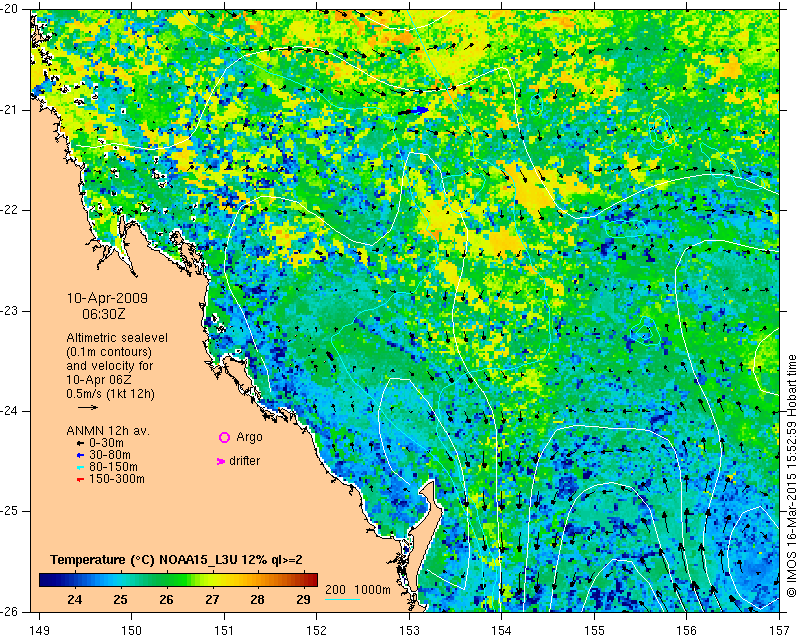Click the black 0-30m legend arrow
Viewport: 800px width, 640px height.
coord(80,444)
